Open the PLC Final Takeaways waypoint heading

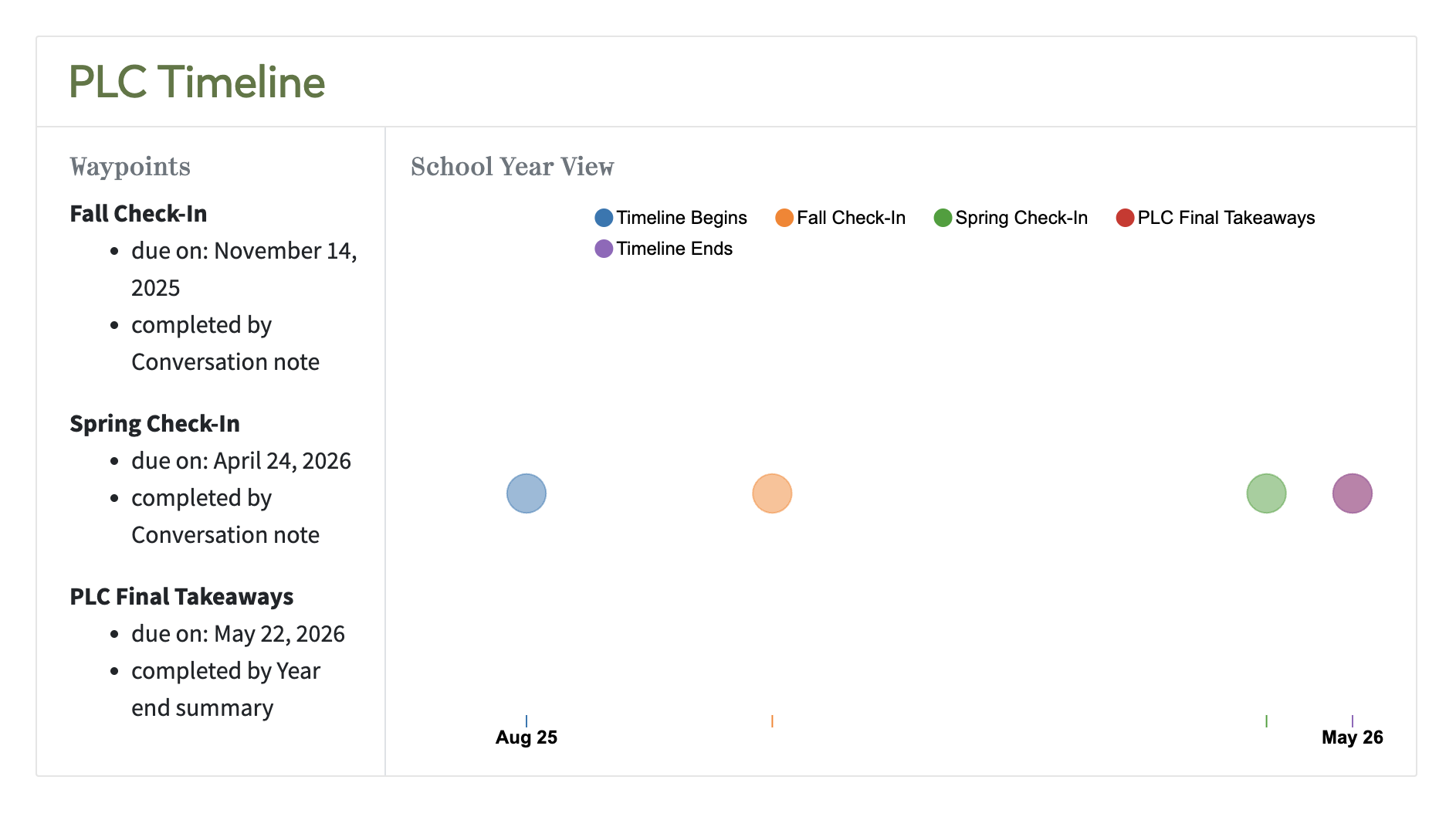tap(181, 597)
